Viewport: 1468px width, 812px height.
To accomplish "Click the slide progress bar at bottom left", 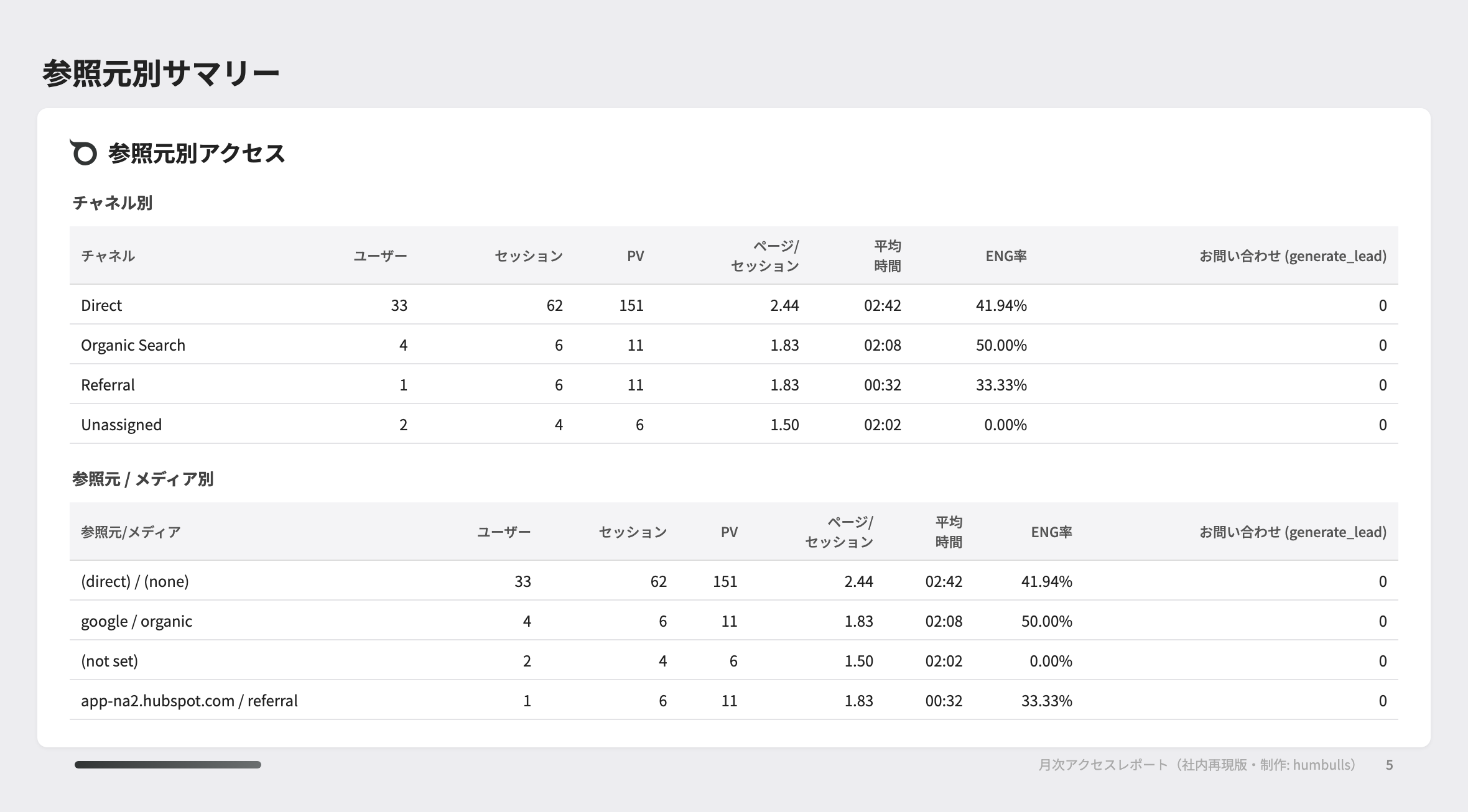I will point(168,765).
